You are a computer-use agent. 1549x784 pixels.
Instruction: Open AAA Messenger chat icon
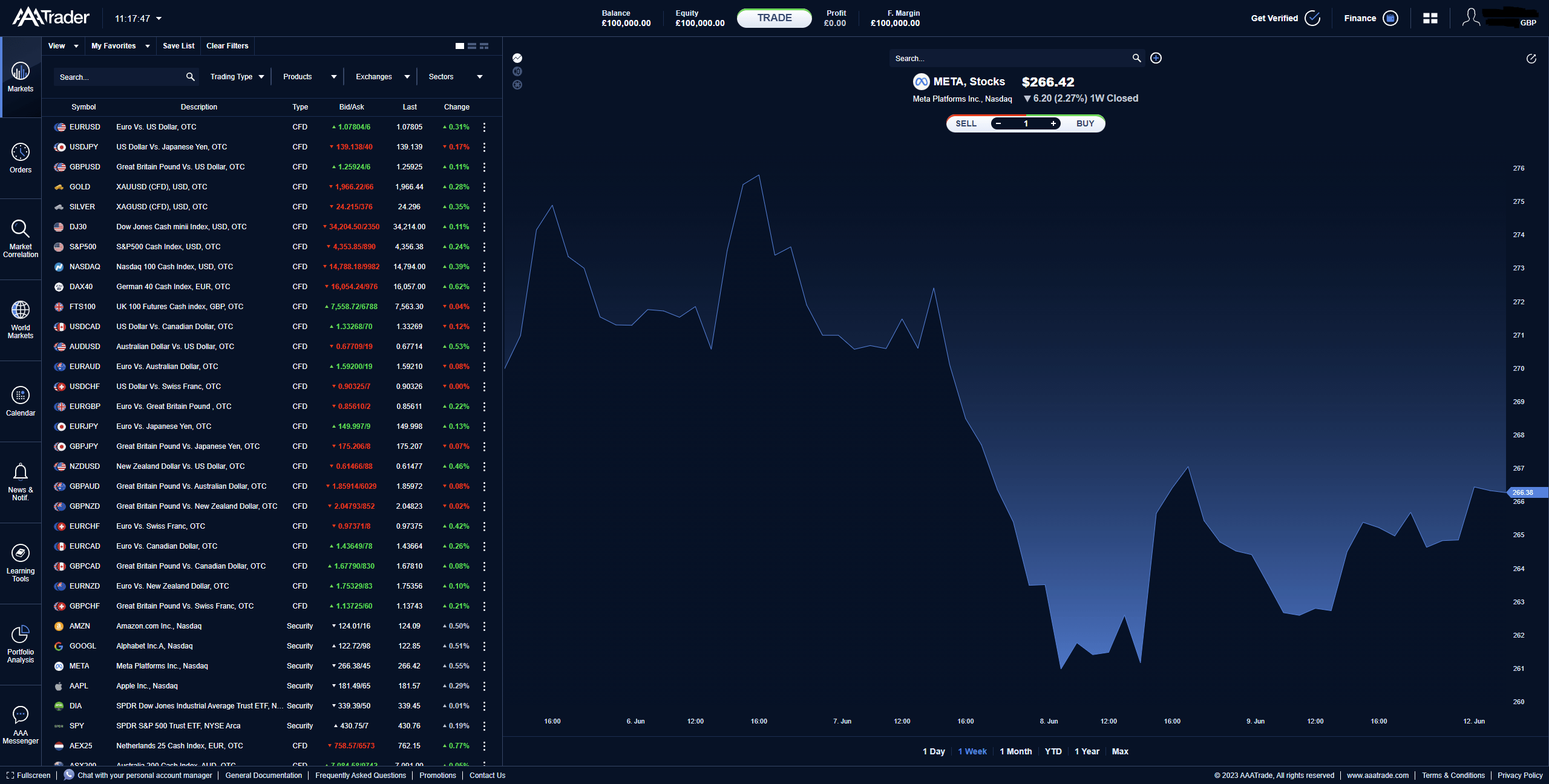pos(21,715)
